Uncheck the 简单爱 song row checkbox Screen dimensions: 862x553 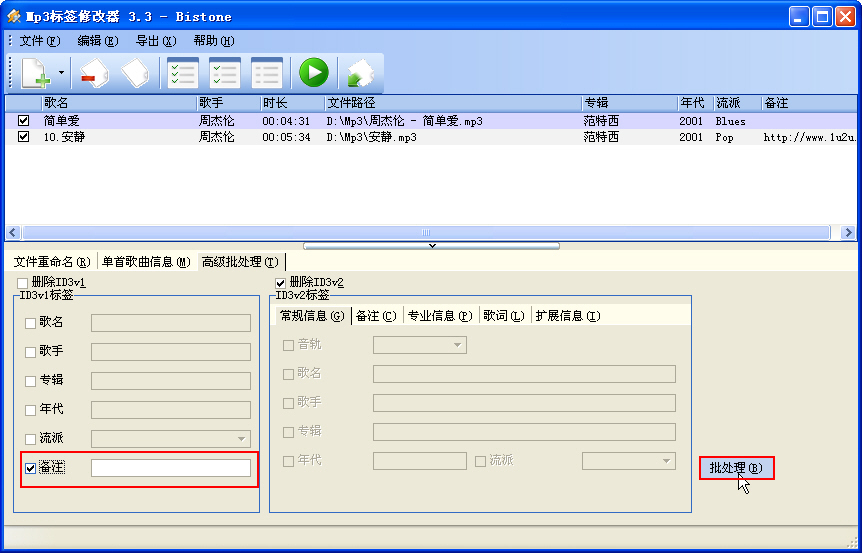click(x=24, y=121)
